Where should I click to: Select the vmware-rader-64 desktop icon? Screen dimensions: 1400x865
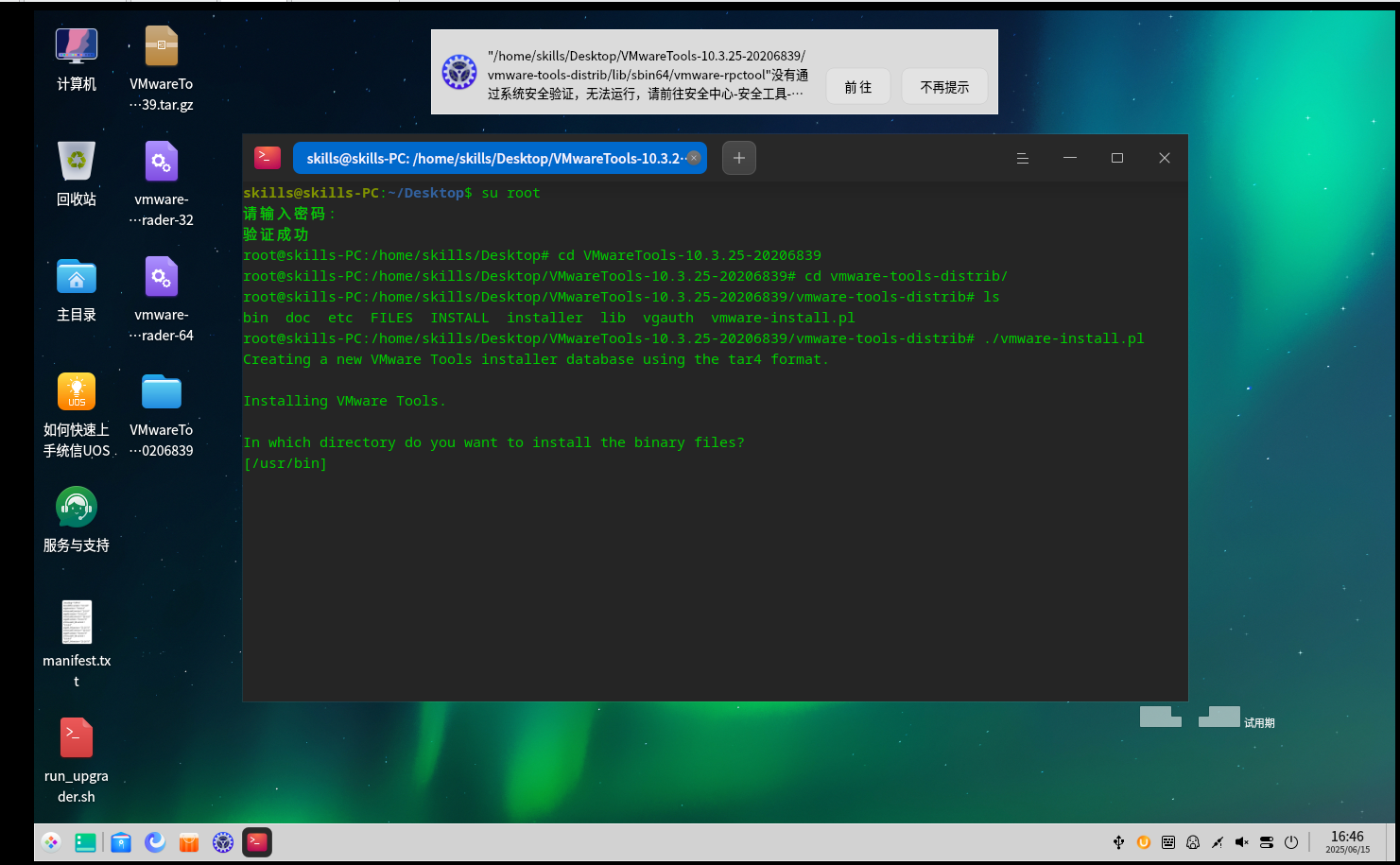(x=161, y=276)
